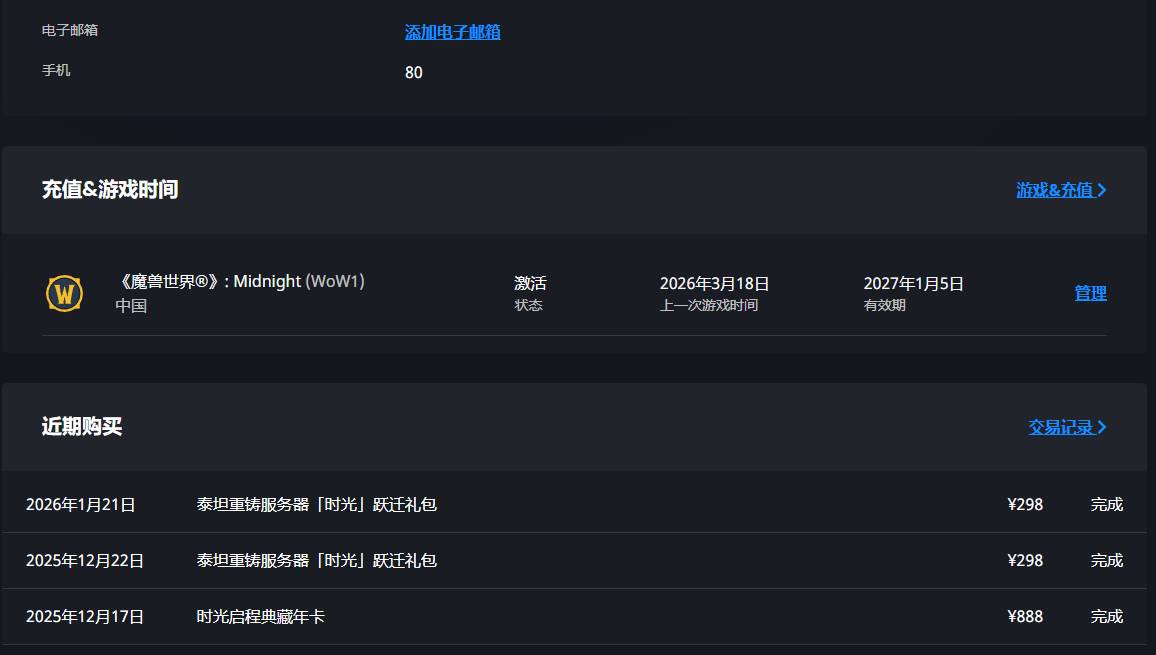Select the 魔兽世界 Midnight (WoW1) game title
This screenshot has height=655, width=1156.
click(x=240, y=282)
